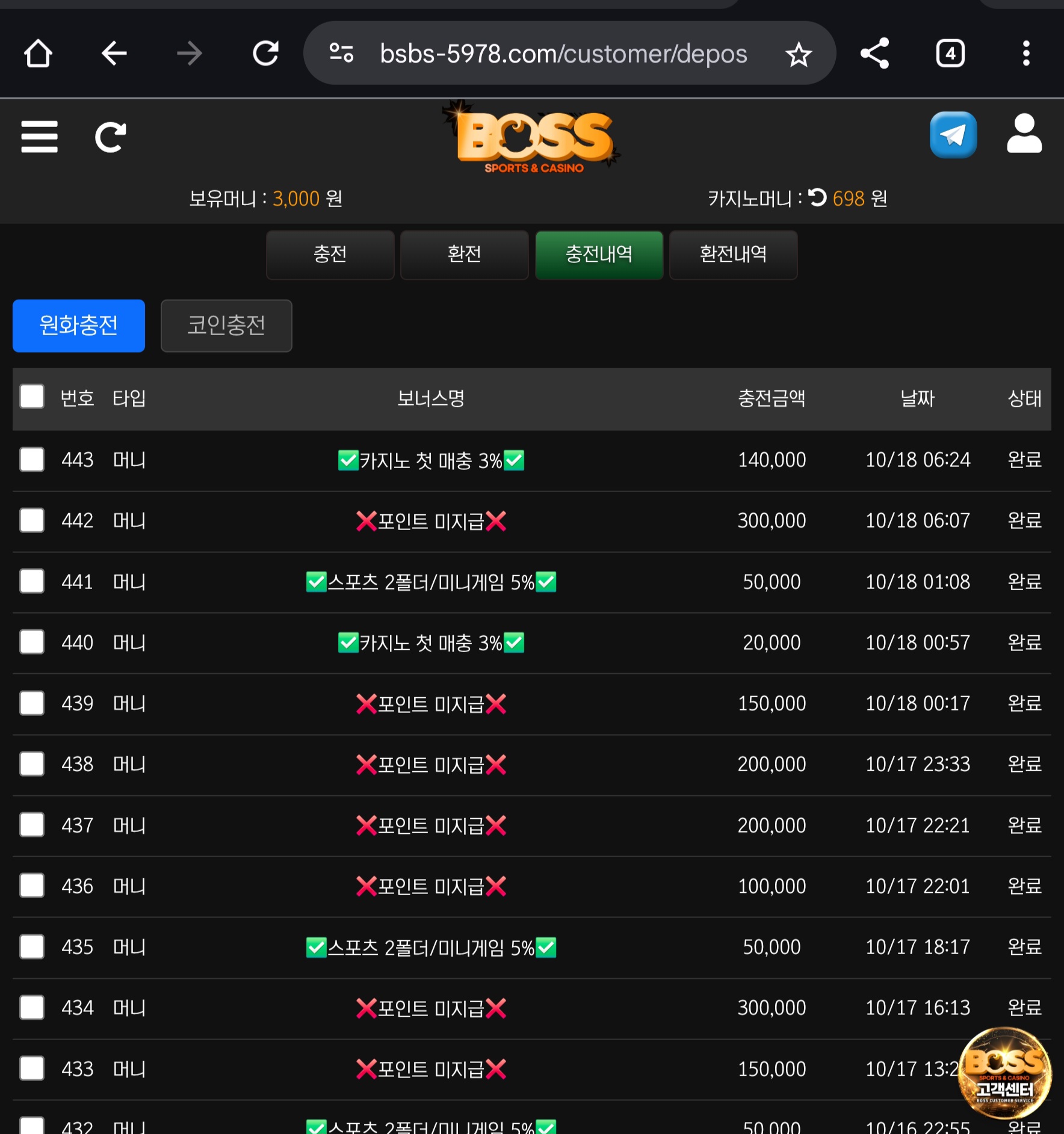Switch to the 충전 tab
Viewport: 1064px width, 1134px height.
coord(330,254)
